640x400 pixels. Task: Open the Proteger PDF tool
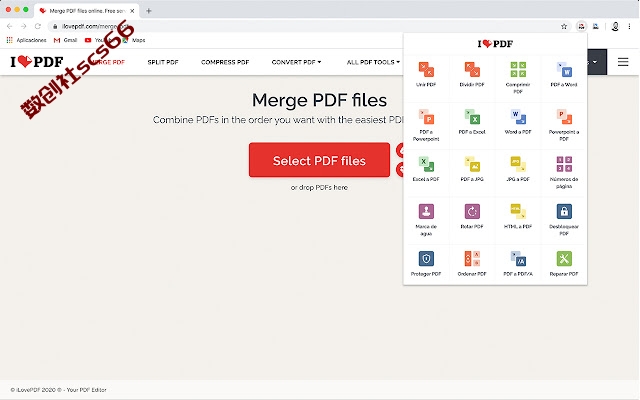tap(426, 264)
